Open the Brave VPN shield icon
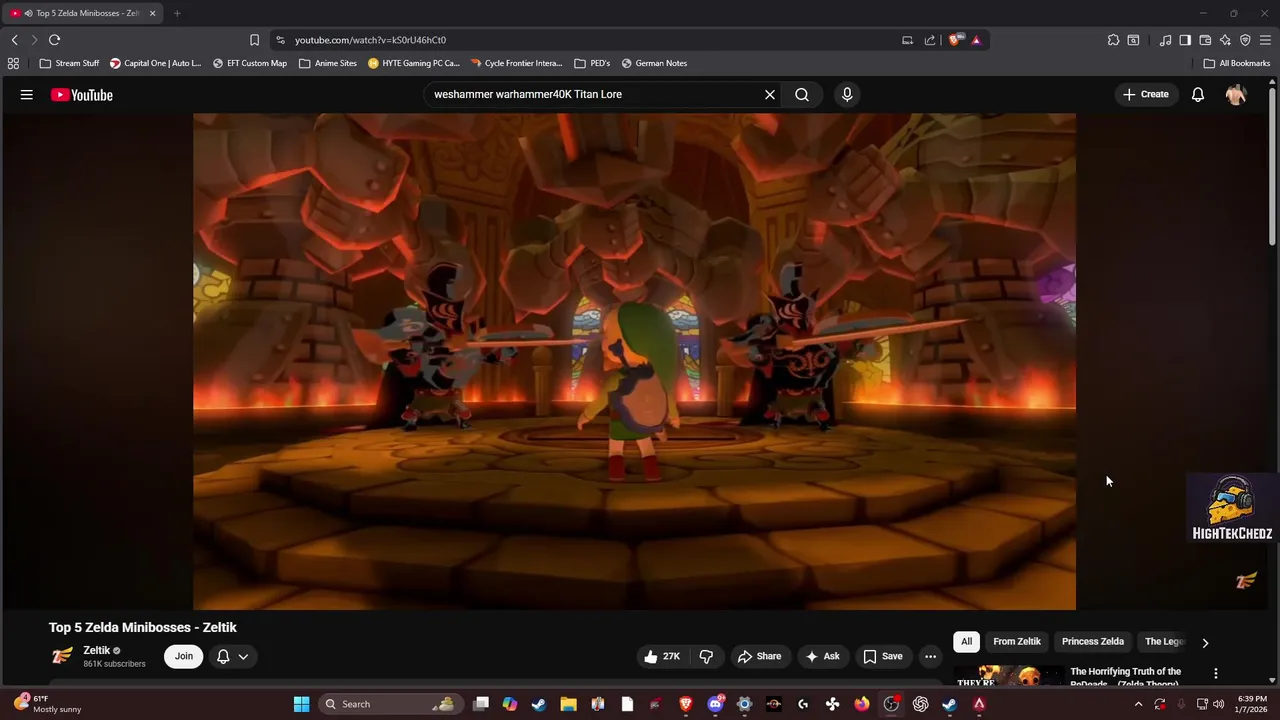 click(x=1245, y=40)
